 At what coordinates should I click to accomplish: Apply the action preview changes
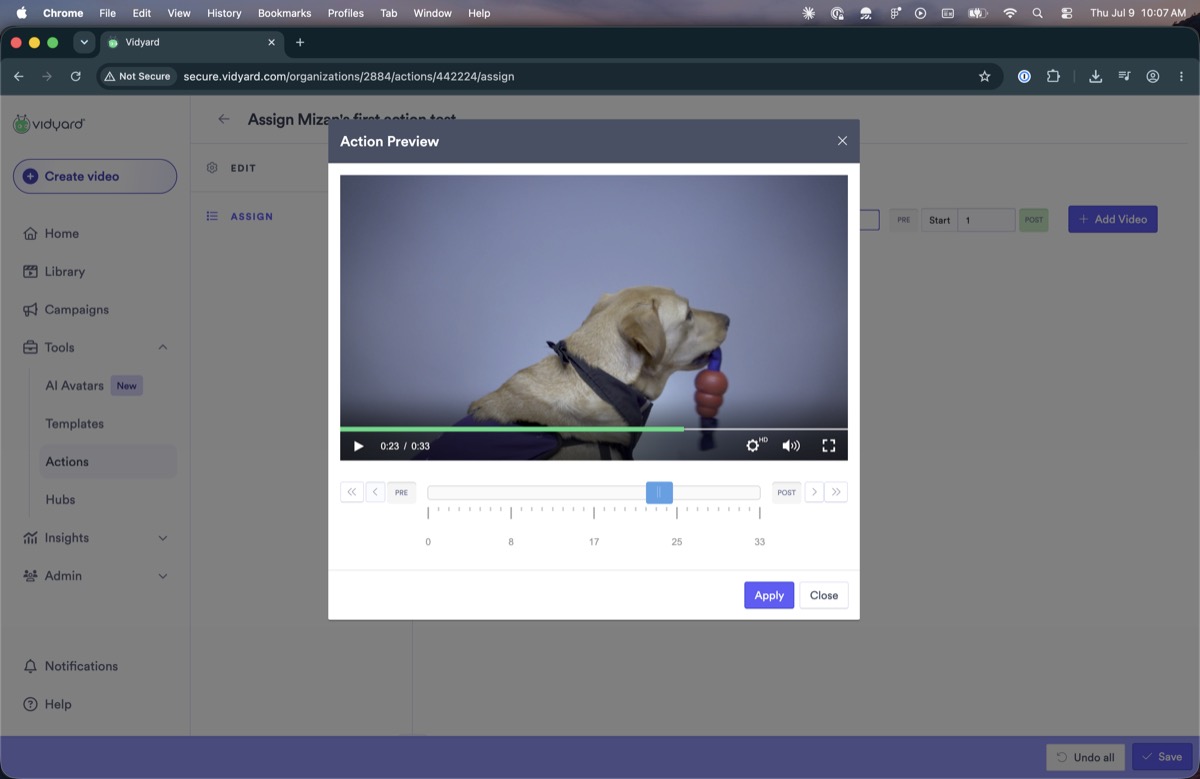(x=769, y=595)
